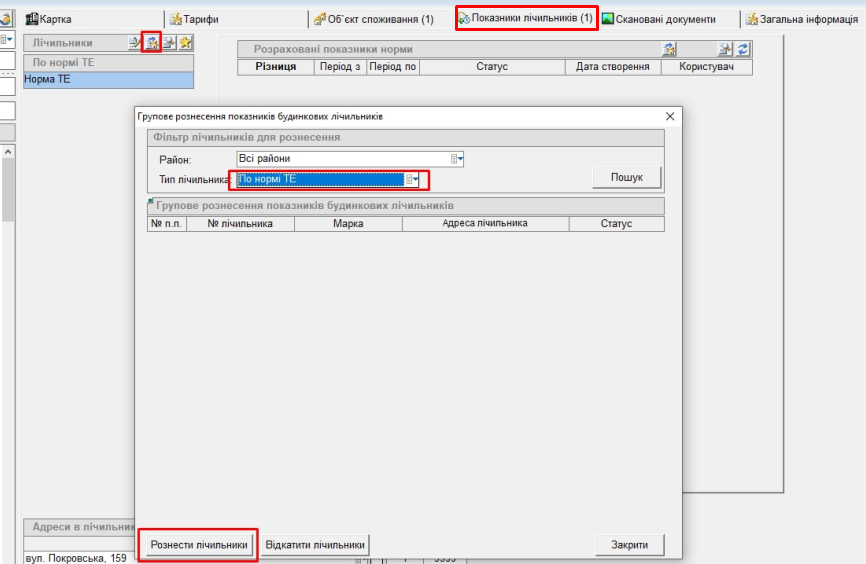Open the Скановані документи tab

coord(658,19)
